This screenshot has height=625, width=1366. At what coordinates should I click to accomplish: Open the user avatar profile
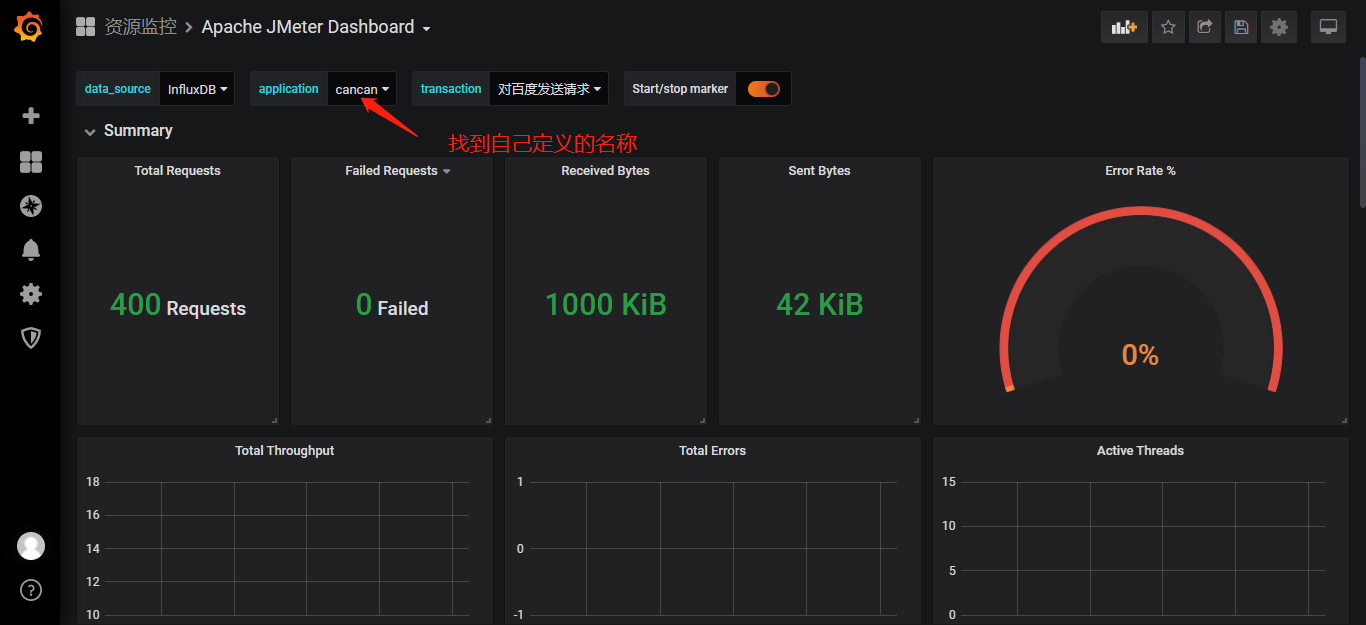[x=31, y=546]
